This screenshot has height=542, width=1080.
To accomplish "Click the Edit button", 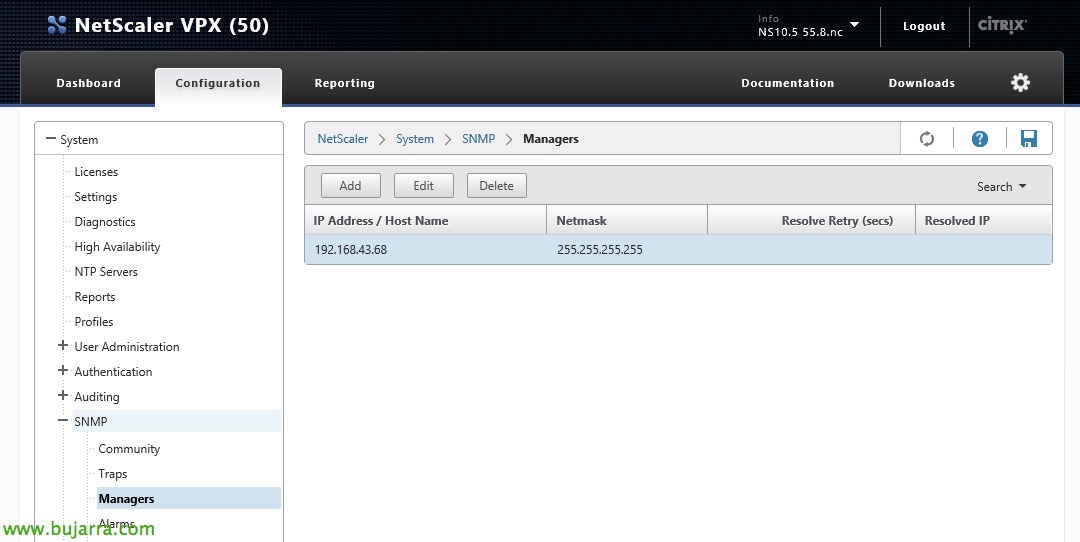I will point(424,185).
